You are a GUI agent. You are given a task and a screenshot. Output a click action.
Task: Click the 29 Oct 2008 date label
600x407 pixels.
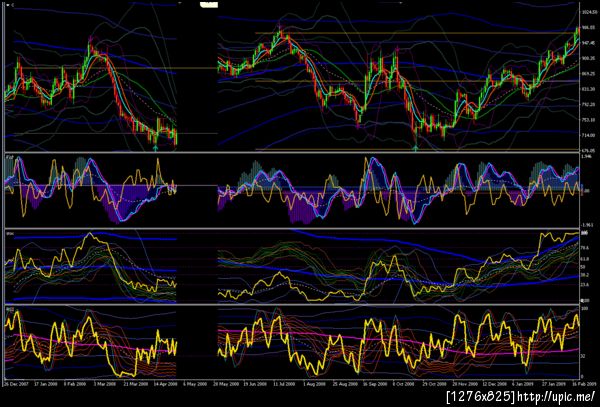pyautogui.click(x=434, y=383)
